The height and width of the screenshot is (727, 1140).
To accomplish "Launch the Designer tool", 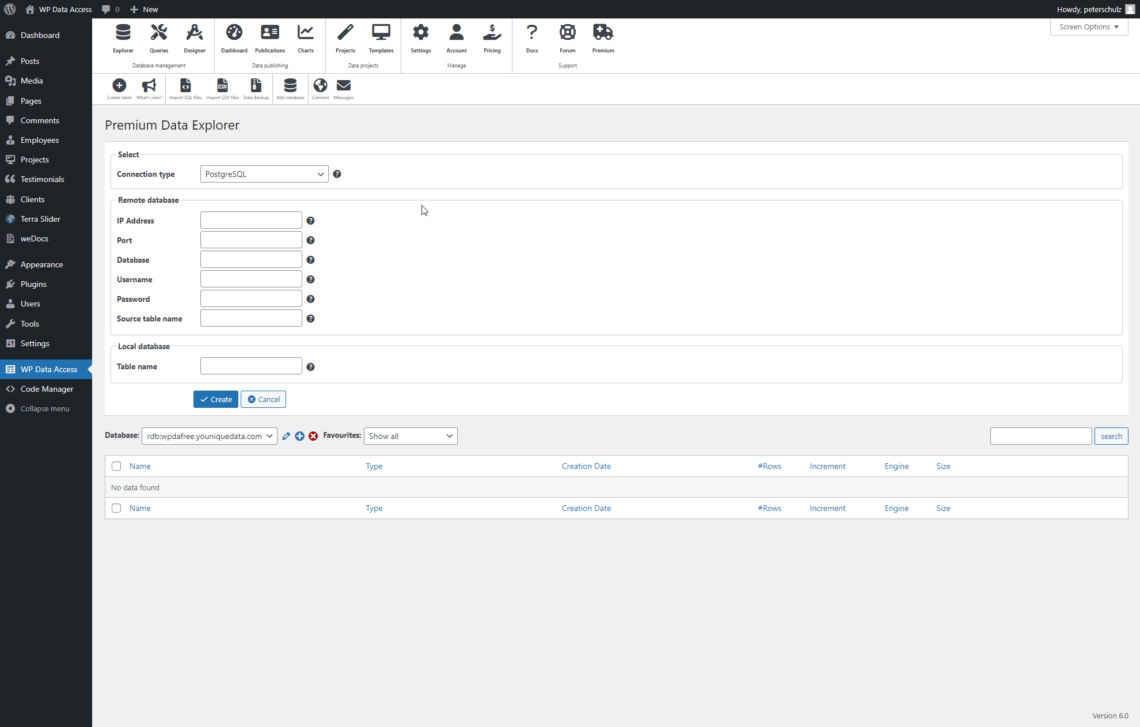I will coord(194,37).
